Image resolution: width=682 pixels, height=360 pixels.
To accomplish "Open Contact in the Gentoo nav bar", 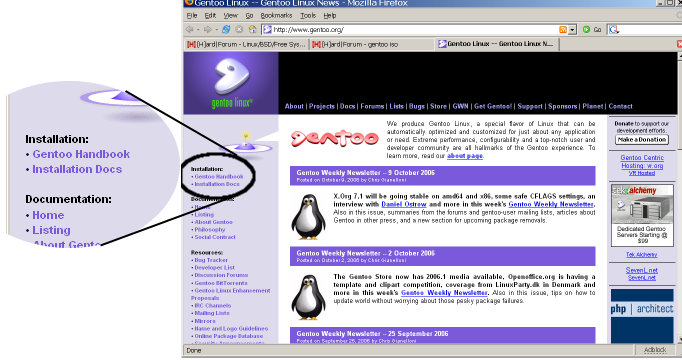I will 621,106.
